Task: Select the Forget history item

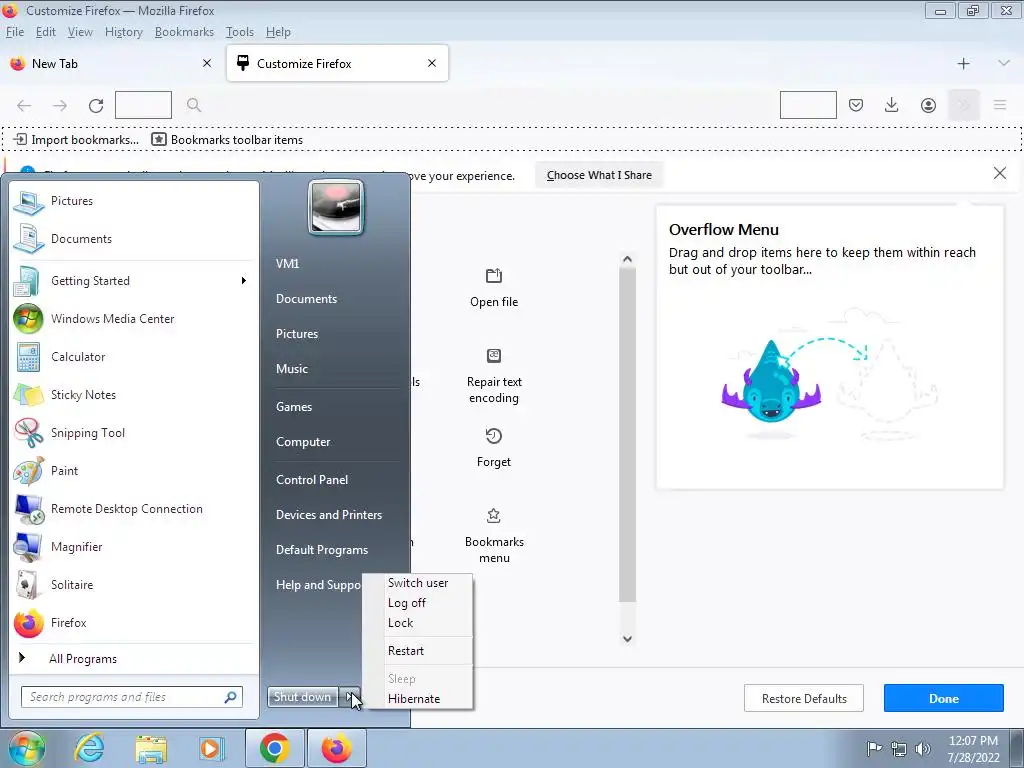Action: pos(494,448)
